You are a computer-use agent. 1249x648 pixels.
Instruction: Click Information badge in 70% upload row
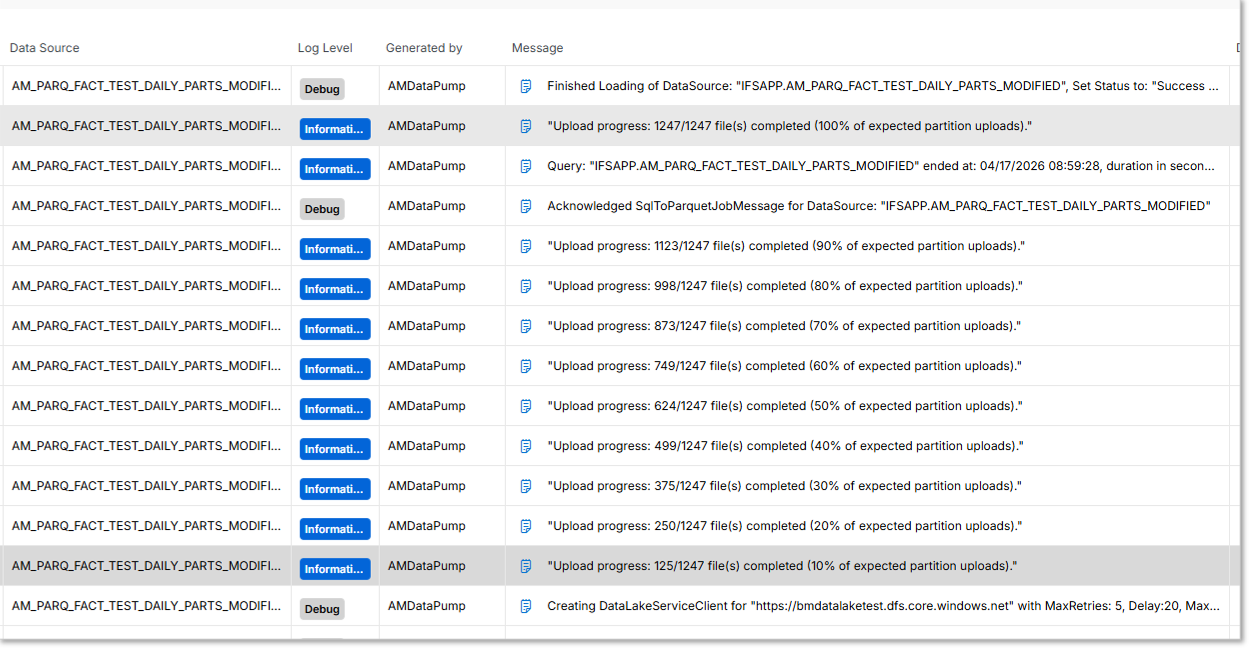click(335, 329)
